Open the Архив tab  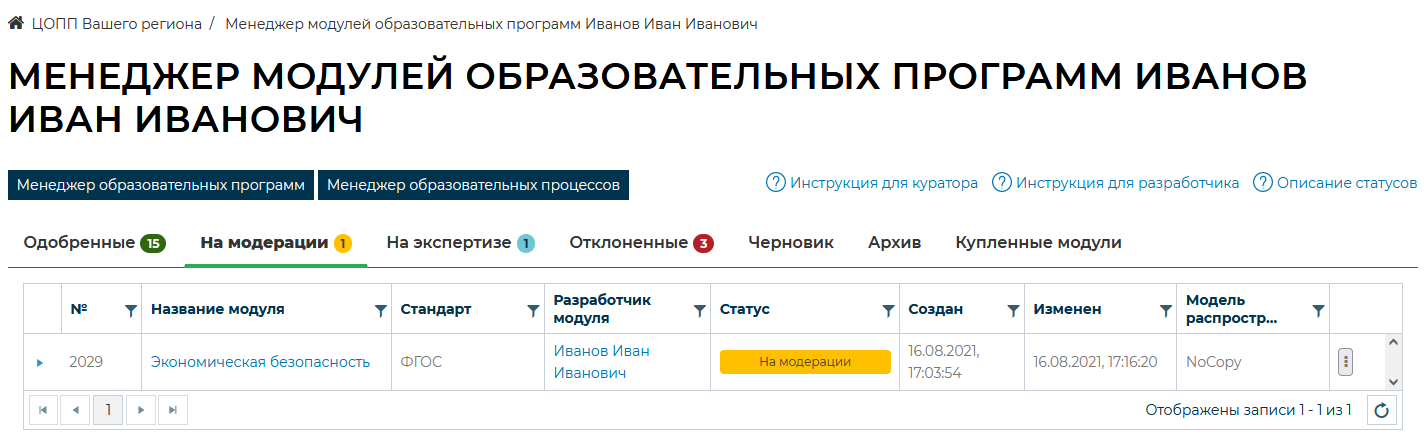(x=894, y=243)
